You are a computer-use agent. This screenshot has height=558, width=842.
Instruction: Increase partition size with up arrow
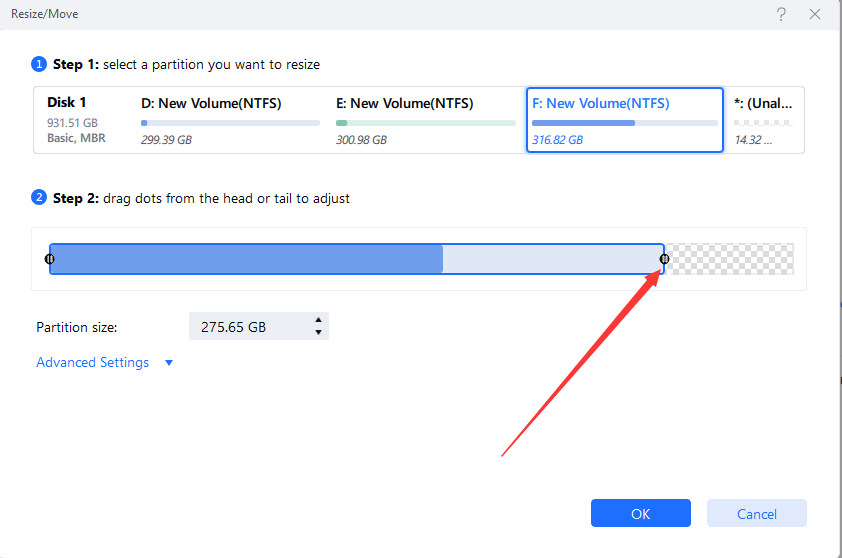[318, 321]
